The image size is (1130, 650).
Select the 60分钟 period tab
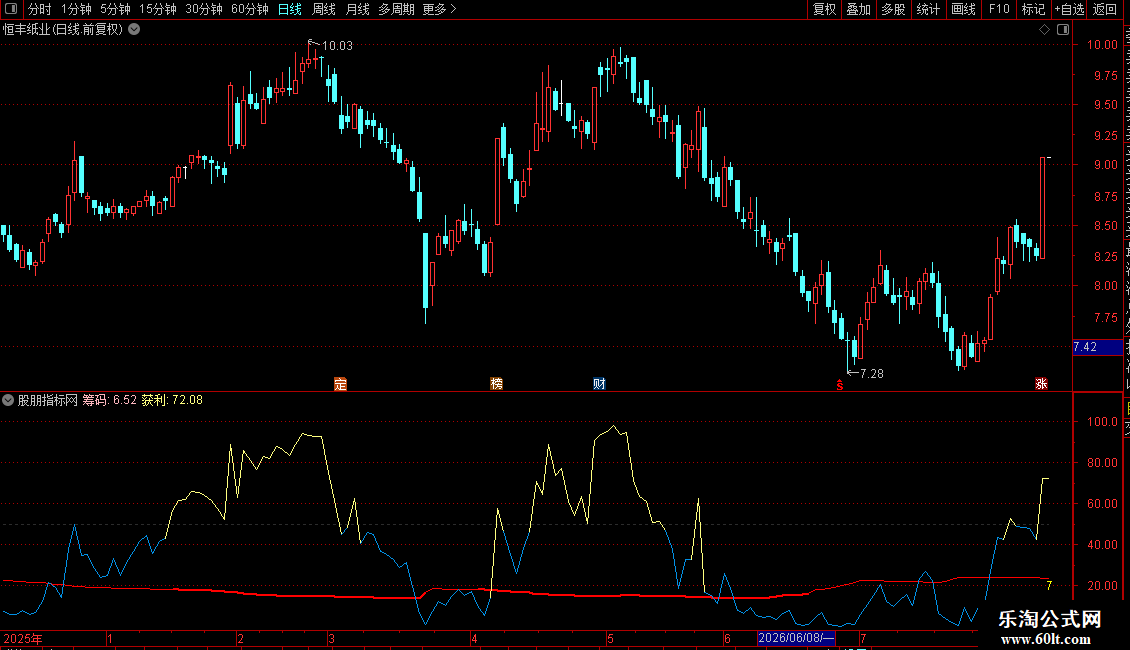[249, 9]
